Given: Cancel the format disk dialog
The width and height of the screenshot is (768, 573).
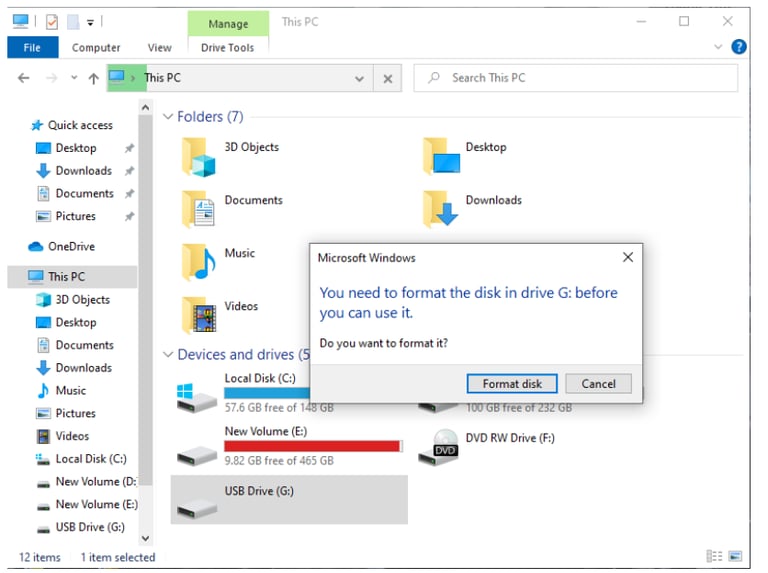Looking at the screenshot, I should tap(598, 383).
